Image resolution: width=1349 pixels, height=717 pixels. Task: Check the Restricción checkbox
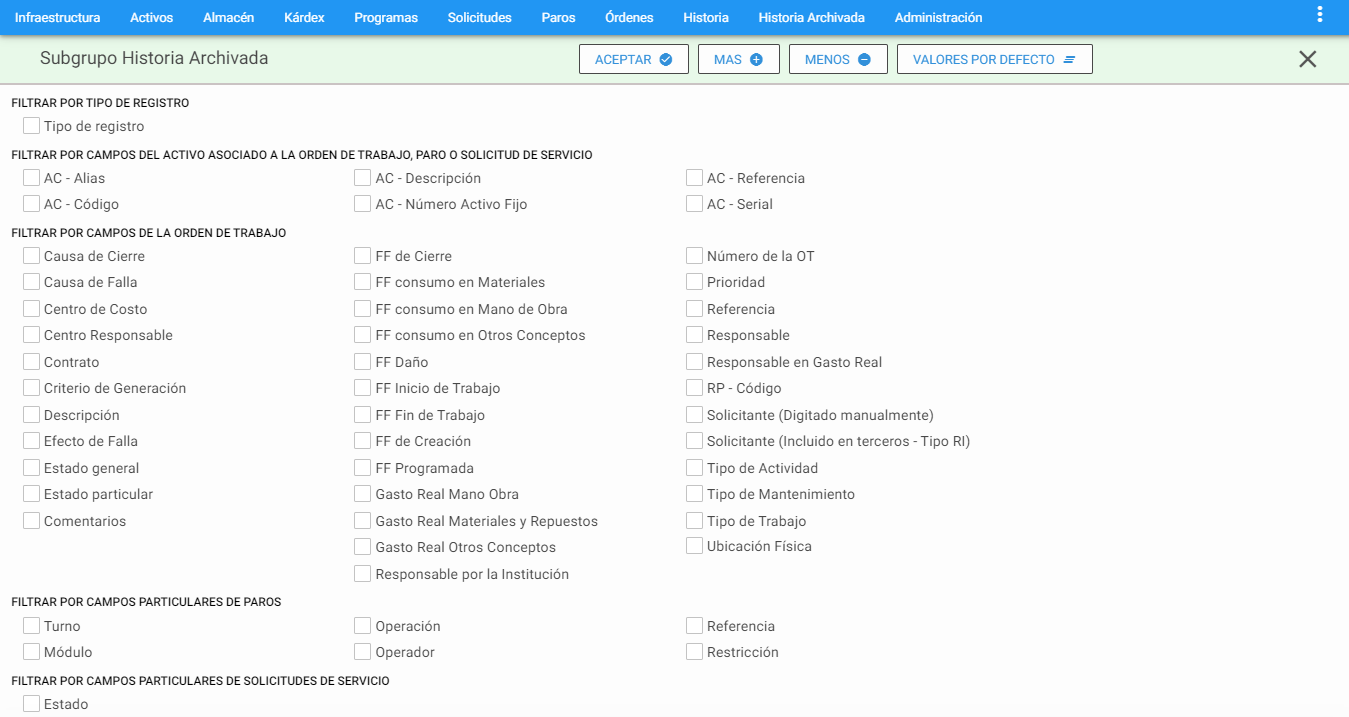(x=694, y=652)
